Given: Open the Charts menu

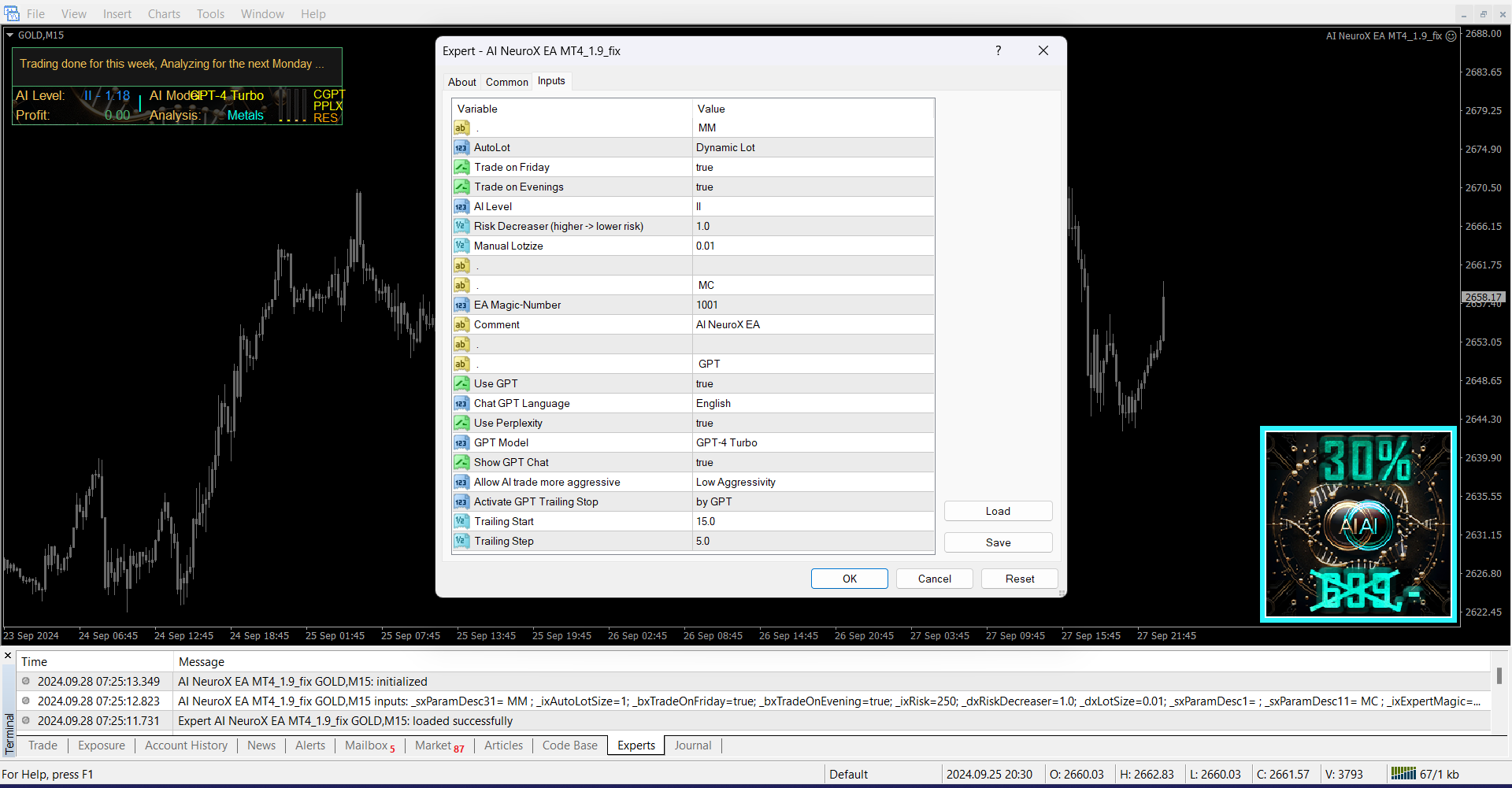Looking at the screenshot, I should (x=164, y=13).
